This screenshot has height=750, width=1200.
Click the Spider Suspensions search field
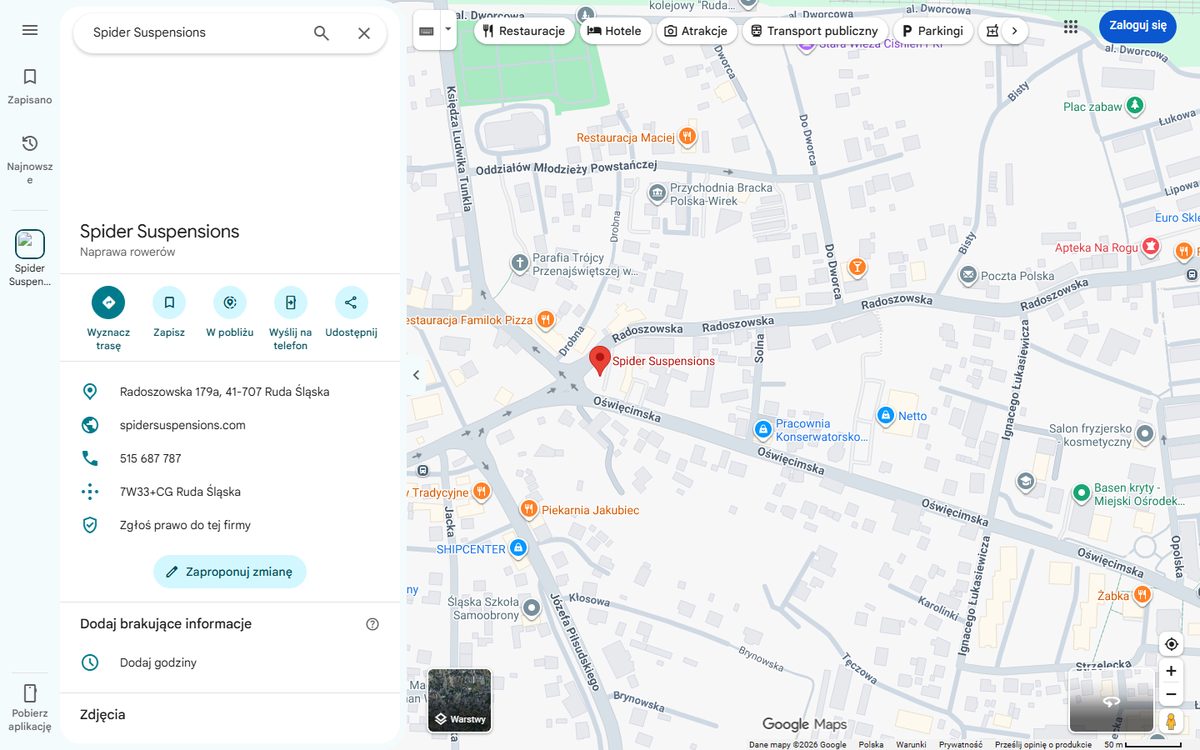pos(195,32)
